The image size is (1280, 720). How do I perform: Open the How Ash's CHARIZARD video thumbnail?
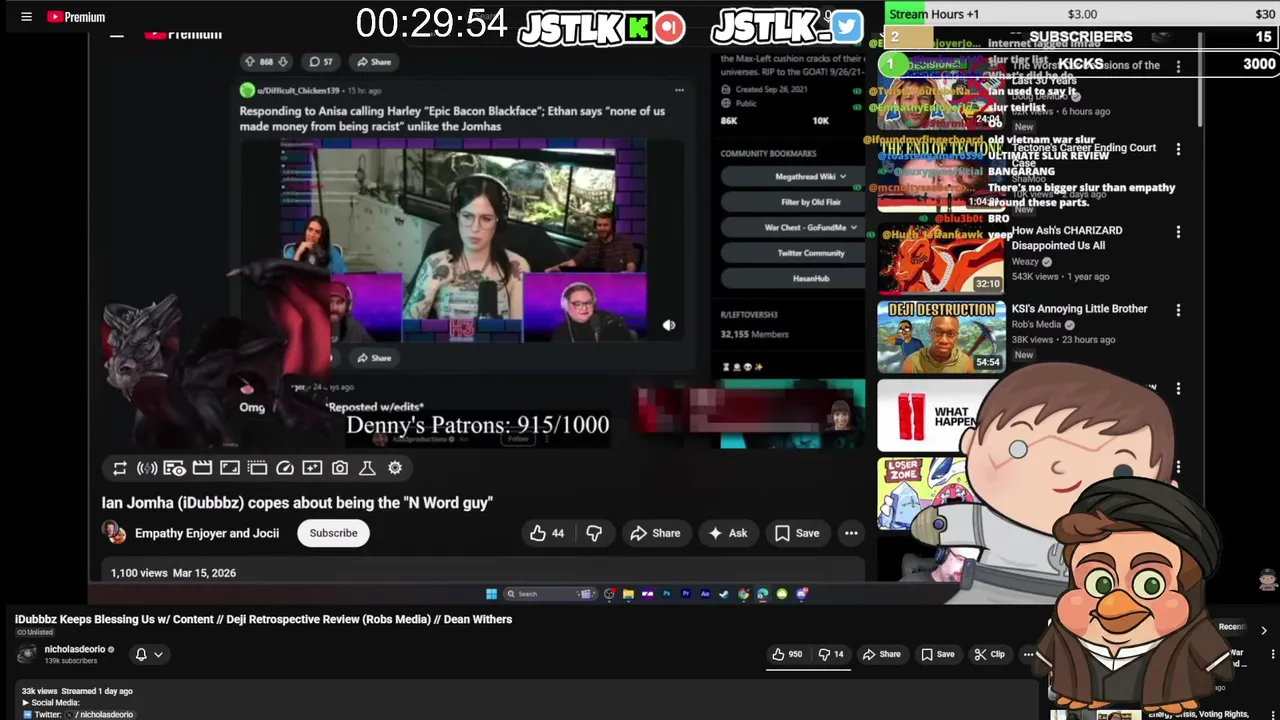pos(941,258)
